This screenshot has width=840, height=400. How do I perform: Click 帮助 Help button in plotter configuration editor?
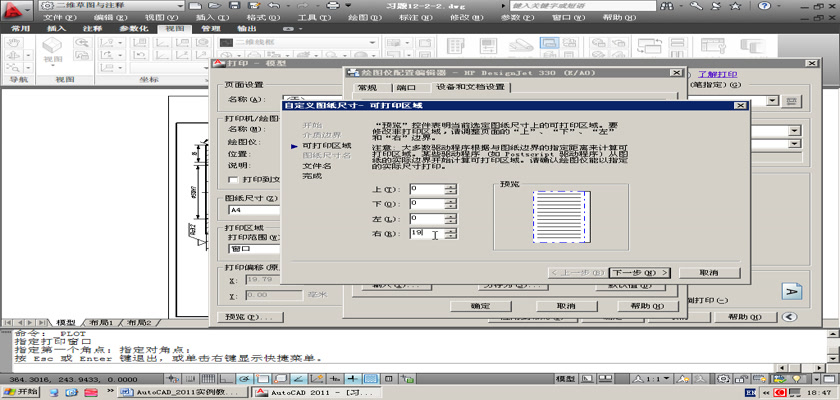(x=648, y=306)
